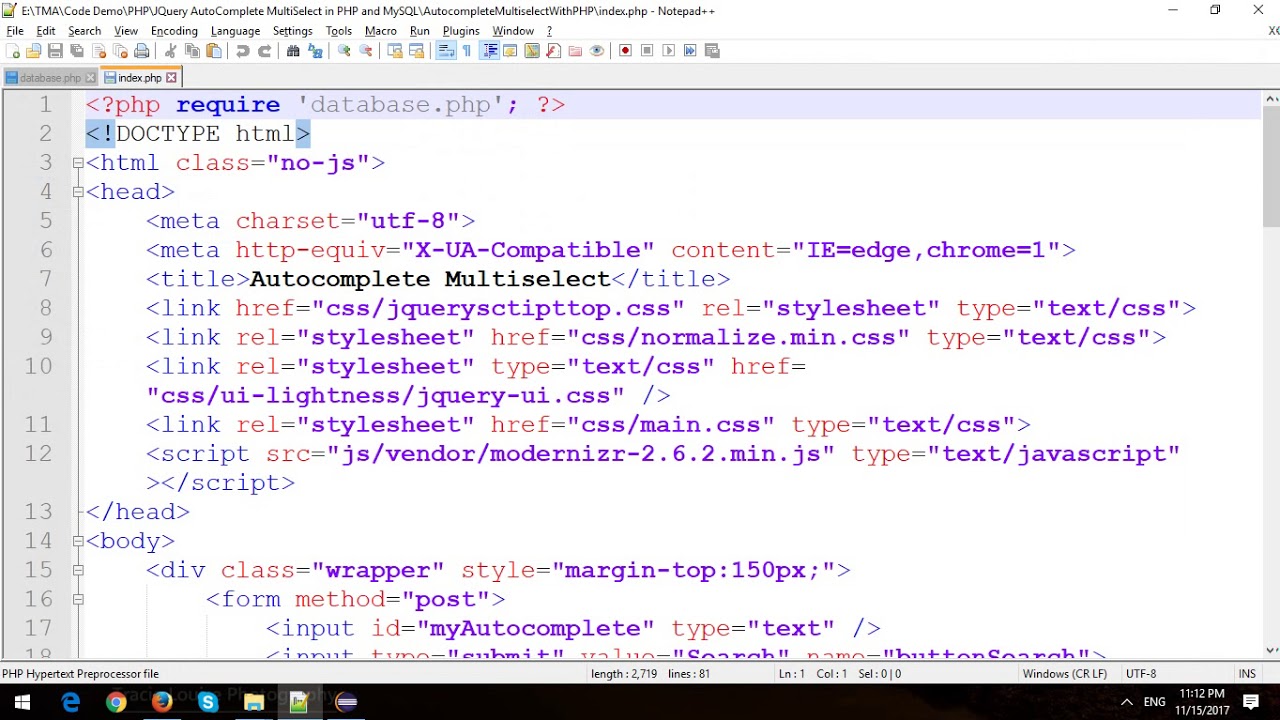The image size is (1280, 720).
Task: Open the user-defined language dialog icon
Action: (x=510, y=50)
